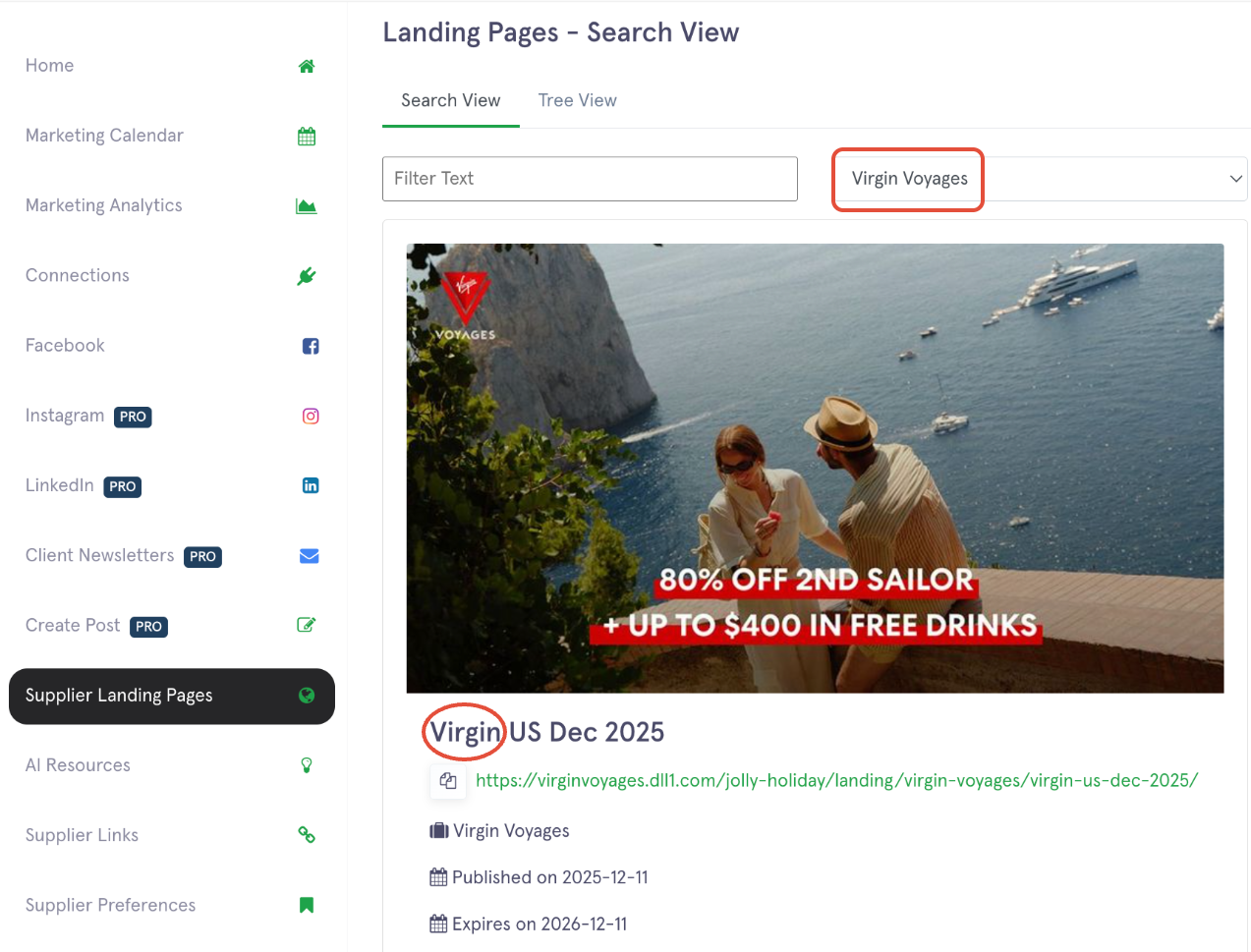This screenshot has width=1251, height=952.
Task: Click the Virgin US Dec 2025 title
Action: point(547,732)
